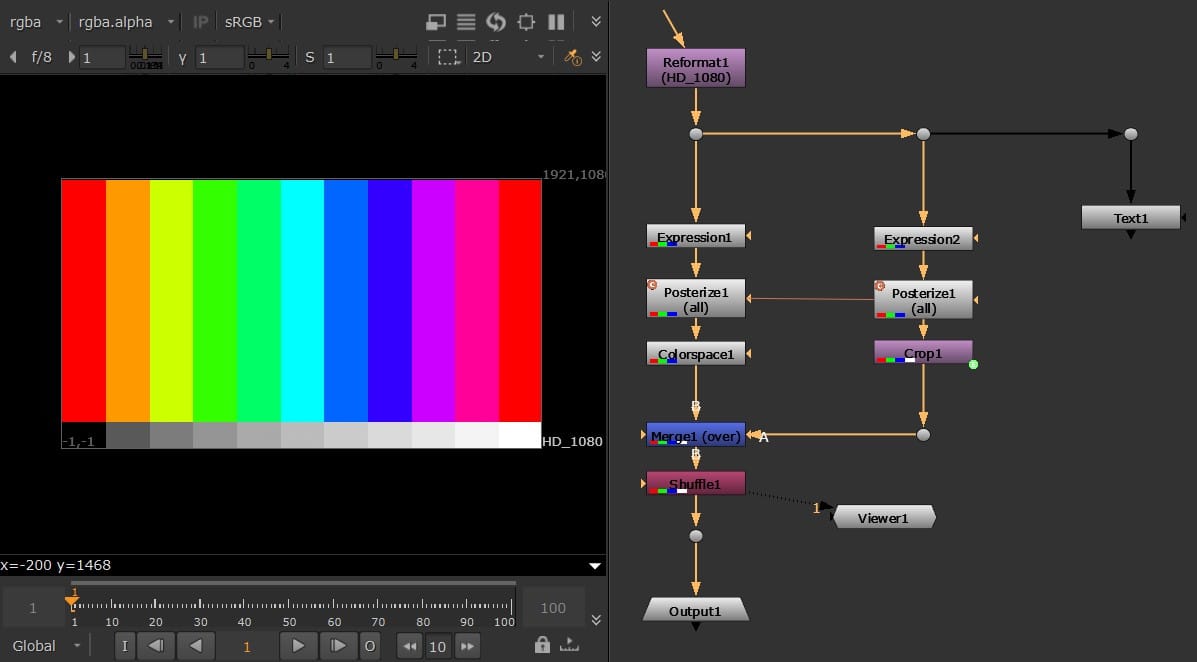Select the Output1 node
Viewport: 1197px width, 662px height.
(695, 610)
